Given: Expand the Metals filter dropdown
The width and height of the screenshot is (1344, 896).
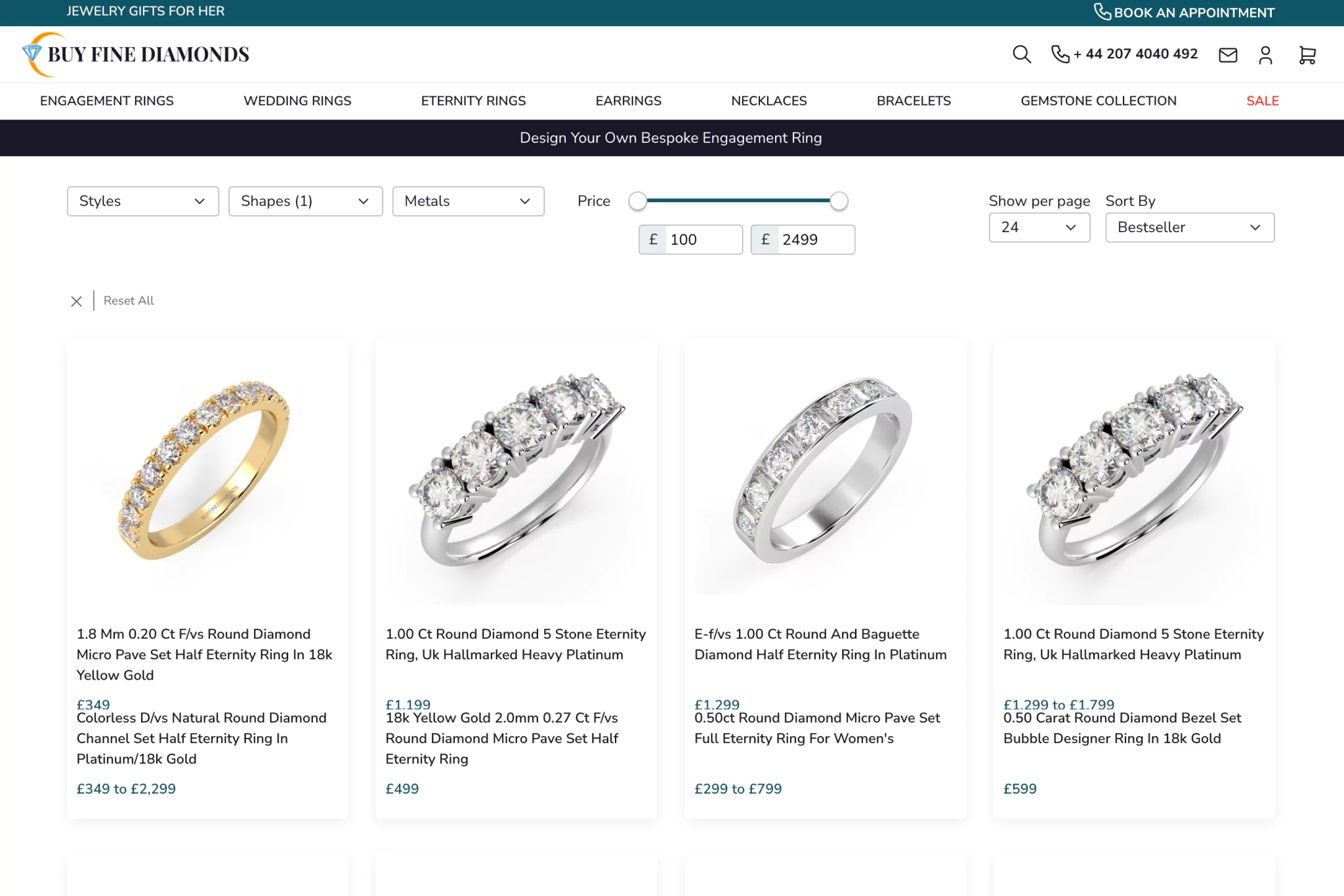Looking at the screenshot, I should coord(468,201).
